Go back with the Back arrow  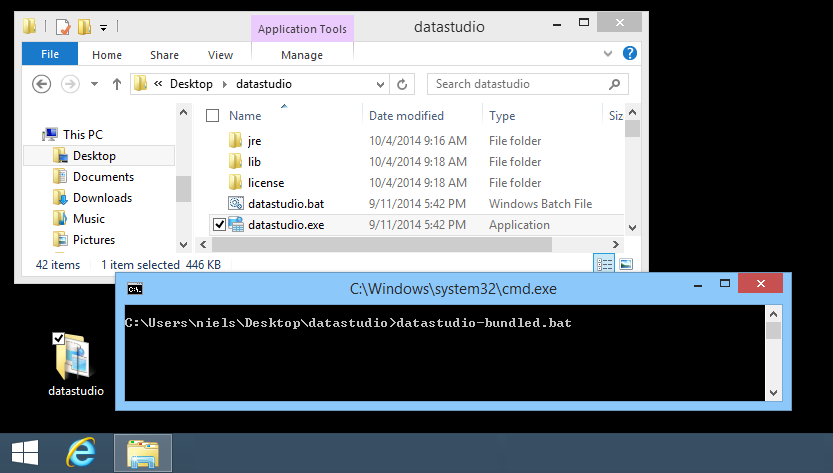[x=41, y=84]
